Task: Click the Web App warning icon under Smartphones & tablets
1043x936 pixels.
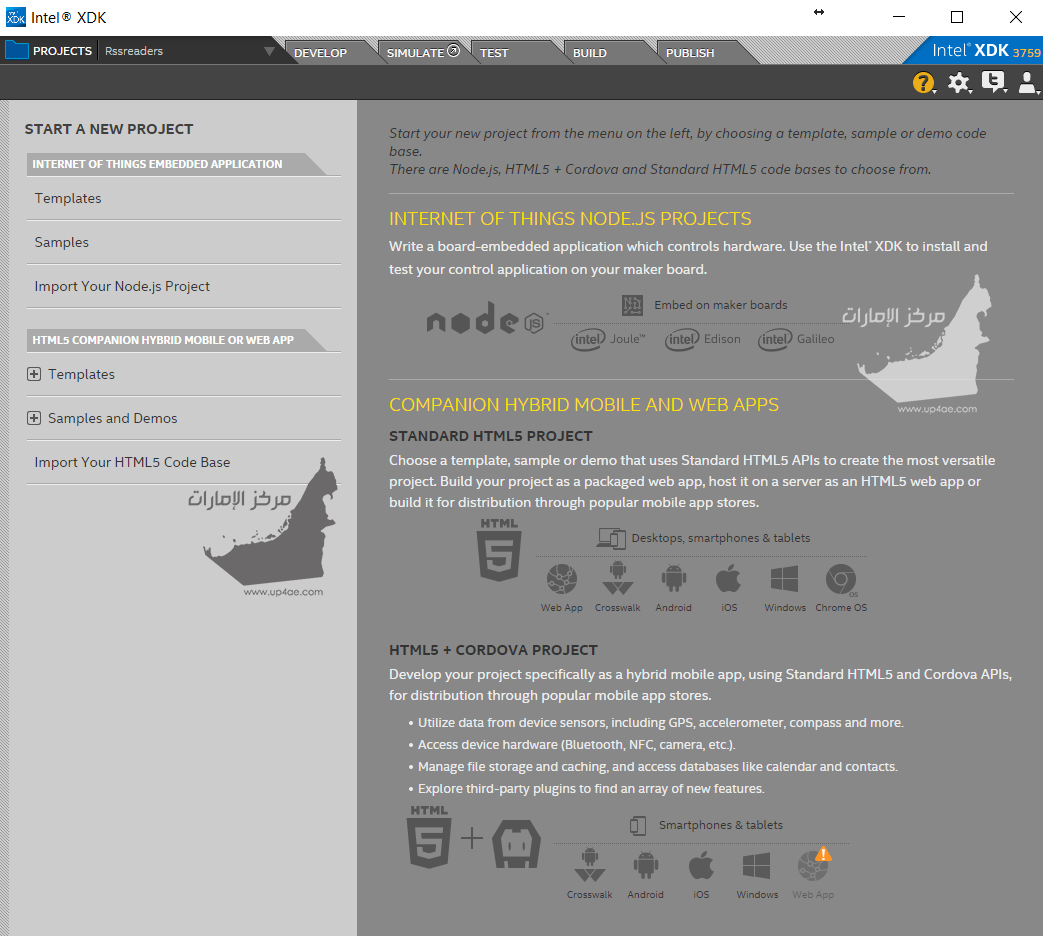Action: (x=814, y=864)
